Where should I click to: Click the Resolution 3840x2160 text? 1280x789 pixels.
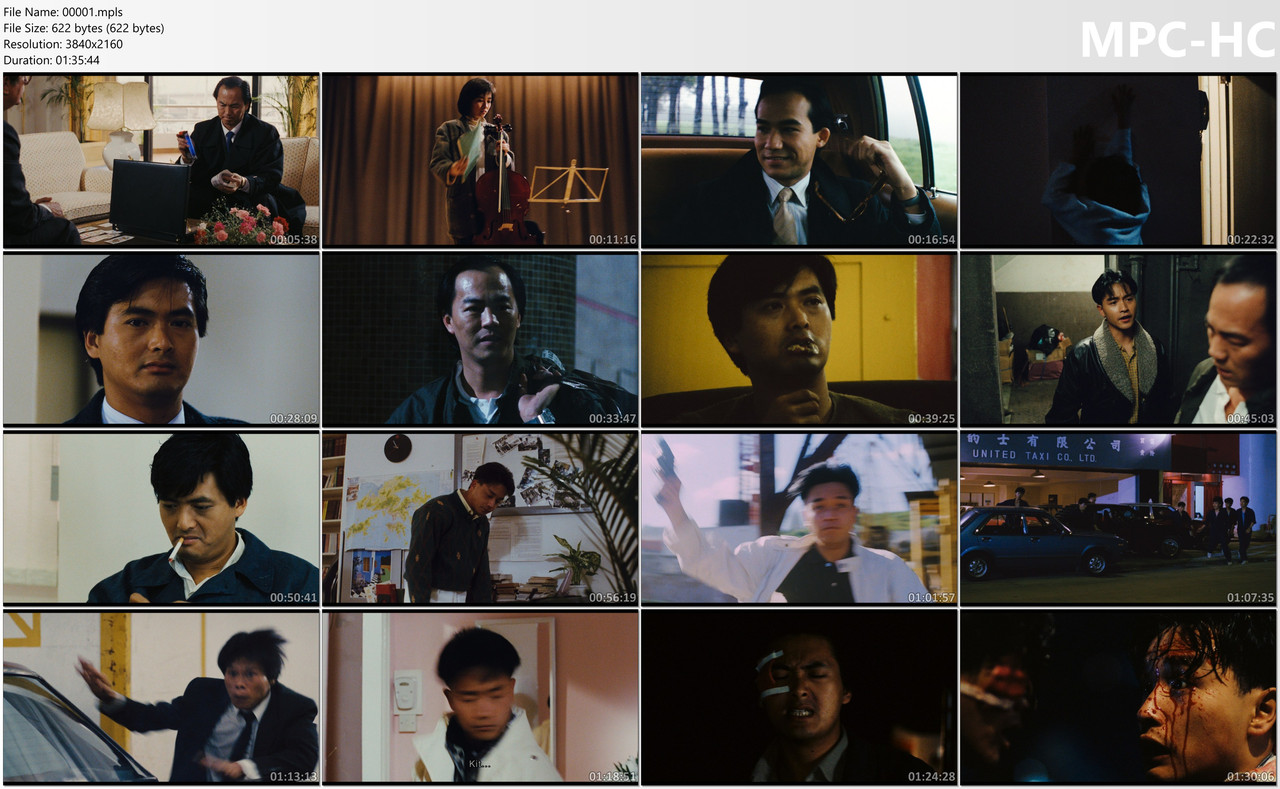point(65,44)
